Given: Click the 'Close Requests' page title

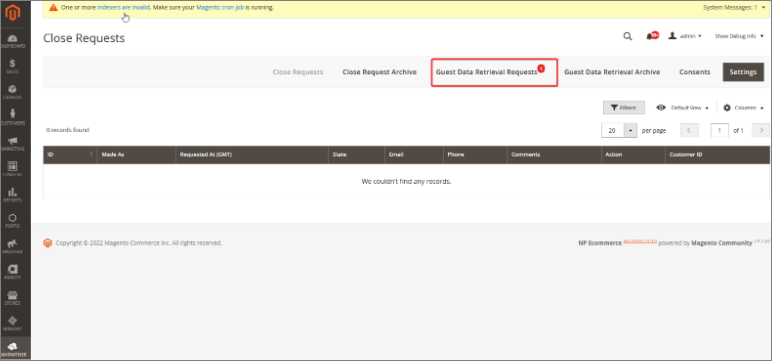Looking at the screenshot, I should [84, 38].
